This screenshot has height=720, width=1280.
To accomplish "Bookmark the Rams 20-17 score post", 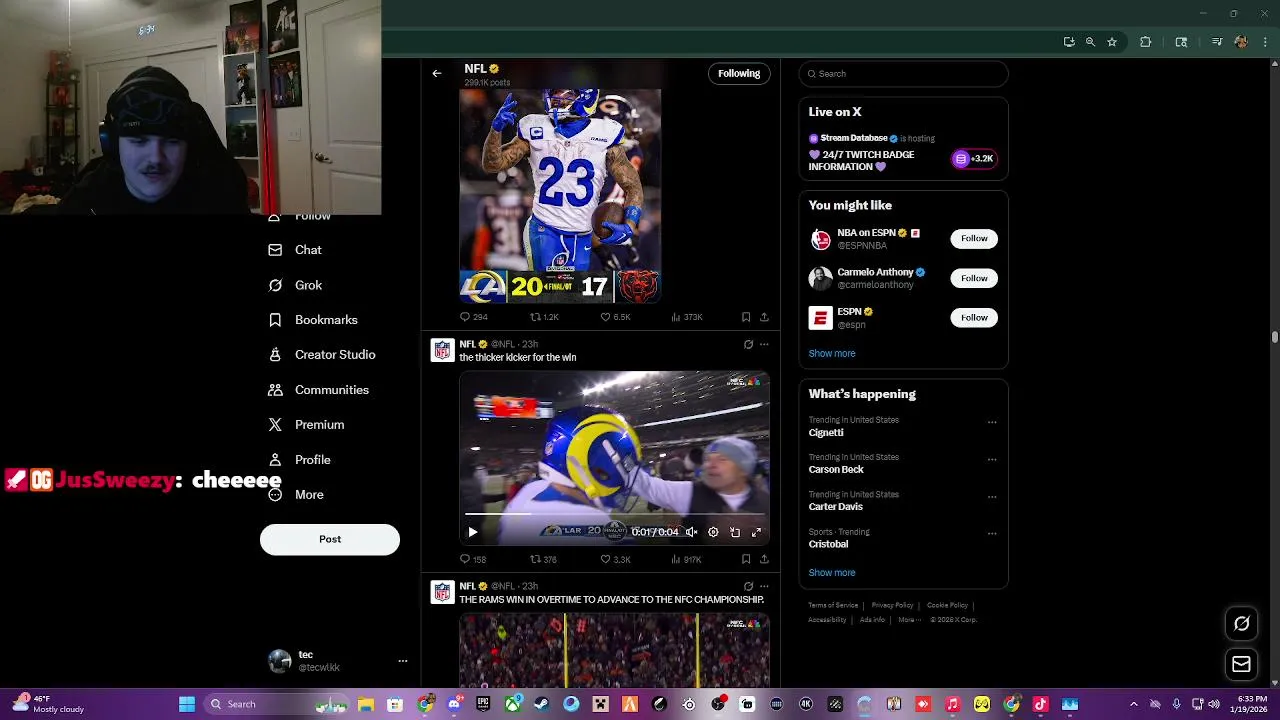I will pyautogui.click(x=746, y=317).
